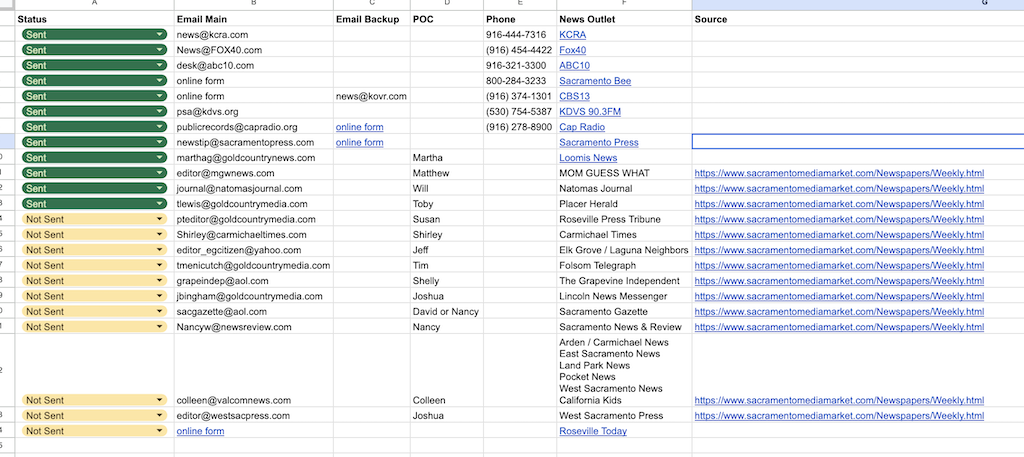
Task: Open Status dropdown for news@kcra.com row
Action: click(x=159, y=34)
